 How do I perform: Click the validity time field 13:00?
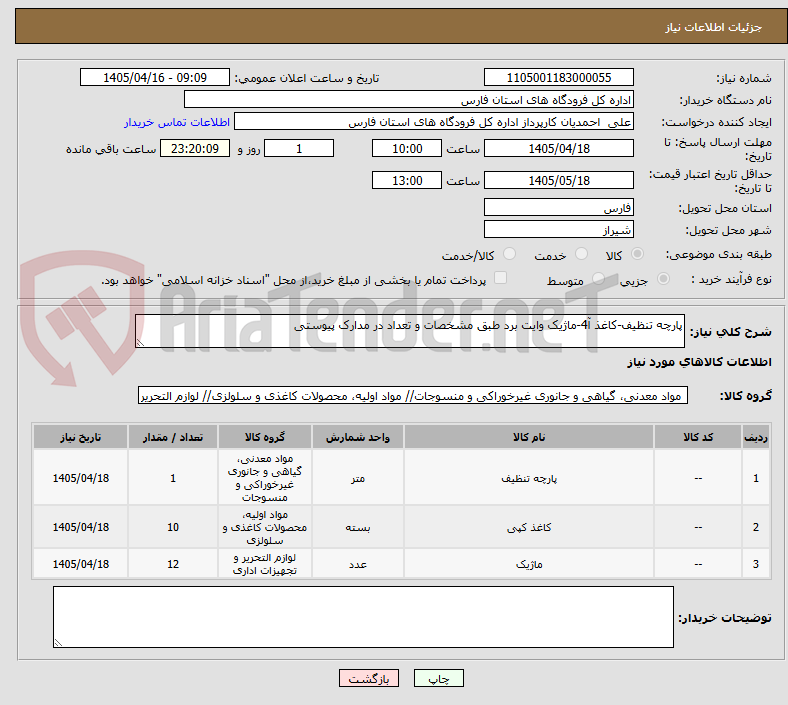pyautogui.click(x=407, y=180)
